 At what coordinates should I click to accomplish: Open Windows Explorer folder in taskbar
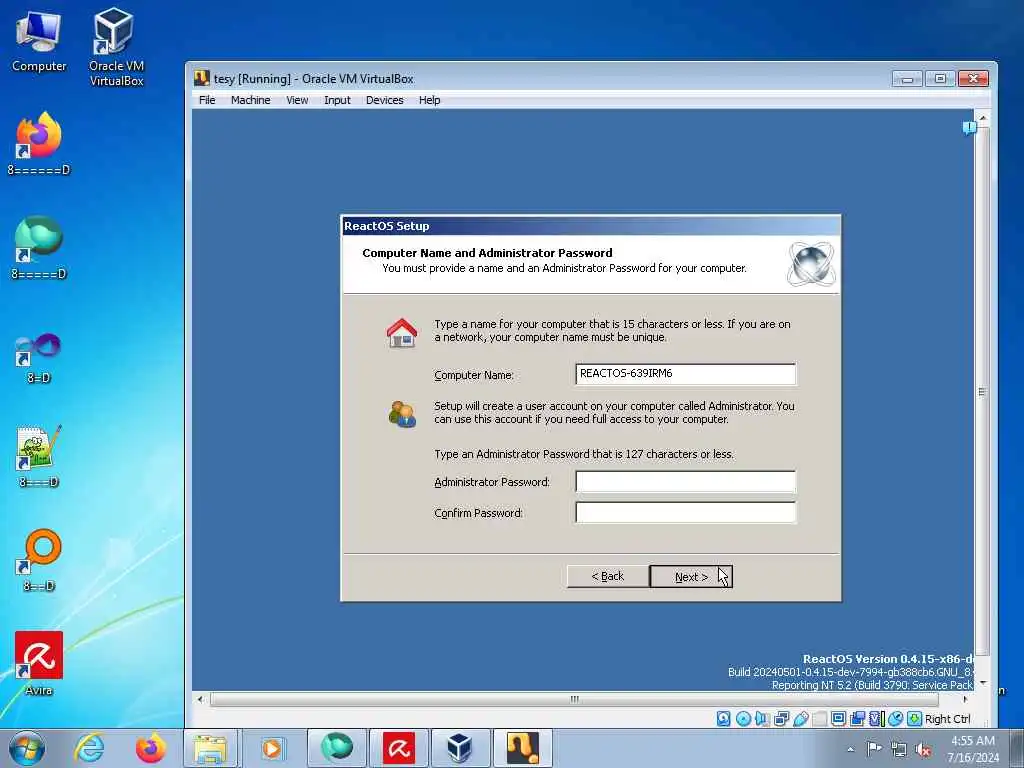pos(211,748)
